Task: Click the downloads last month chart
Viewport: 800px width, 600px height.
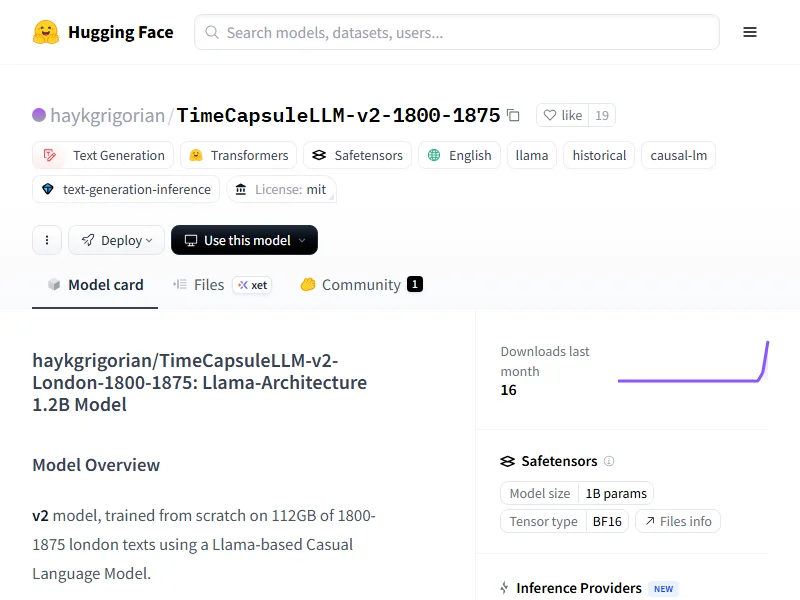Action: [692, 363]
